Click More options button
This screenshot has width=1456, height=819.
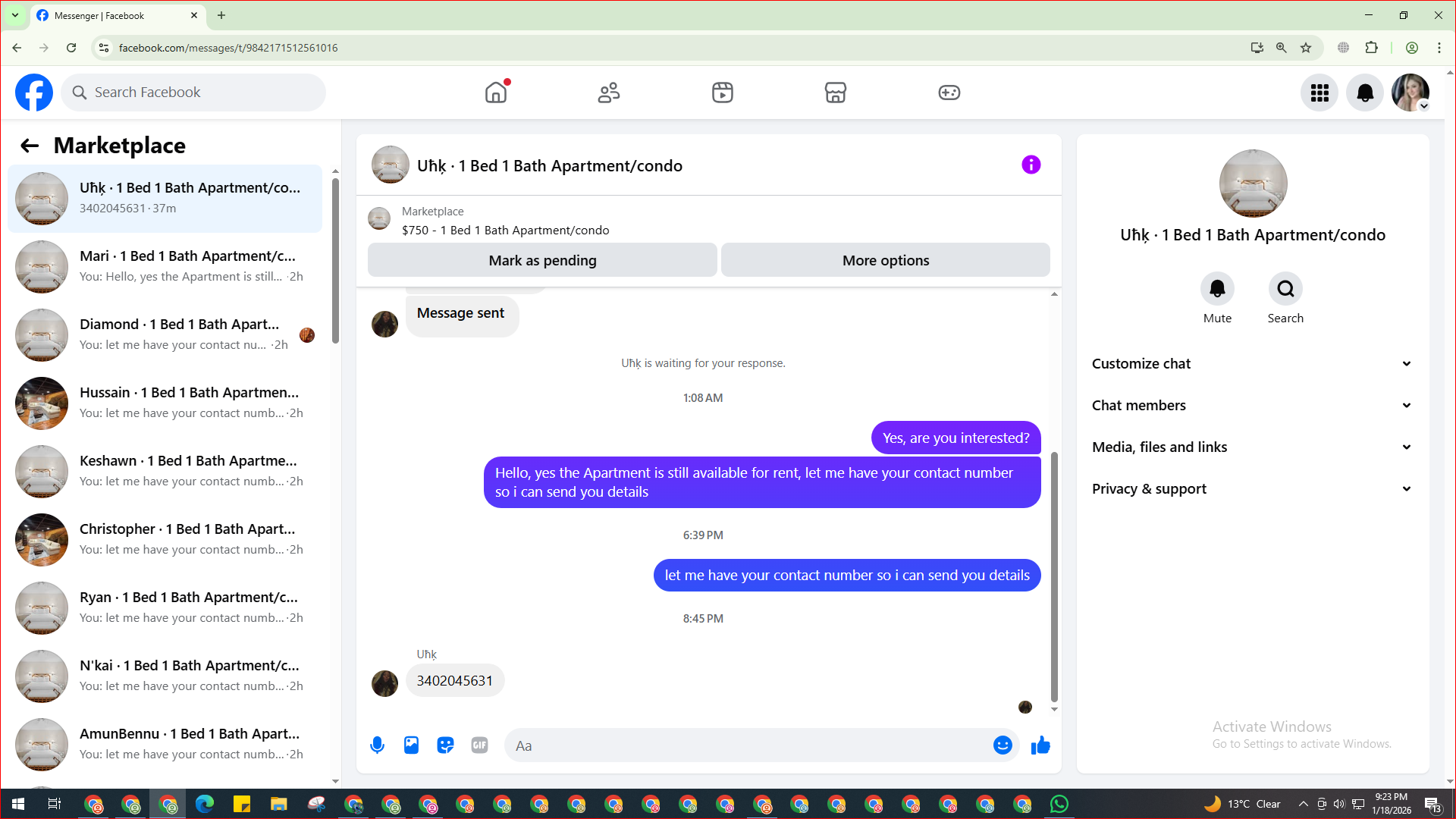[x=885, y=260]
